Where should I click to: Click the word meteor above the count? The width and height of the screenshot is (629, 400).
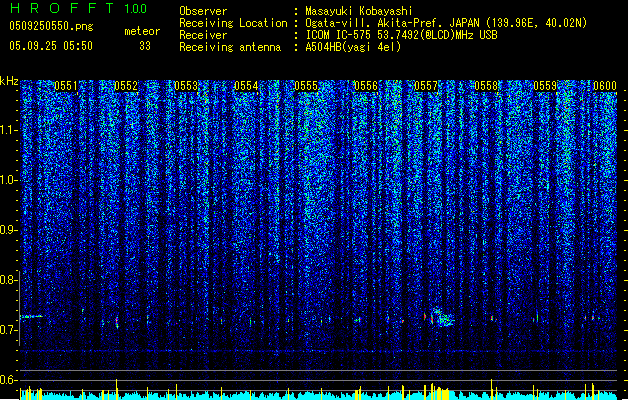142,31
